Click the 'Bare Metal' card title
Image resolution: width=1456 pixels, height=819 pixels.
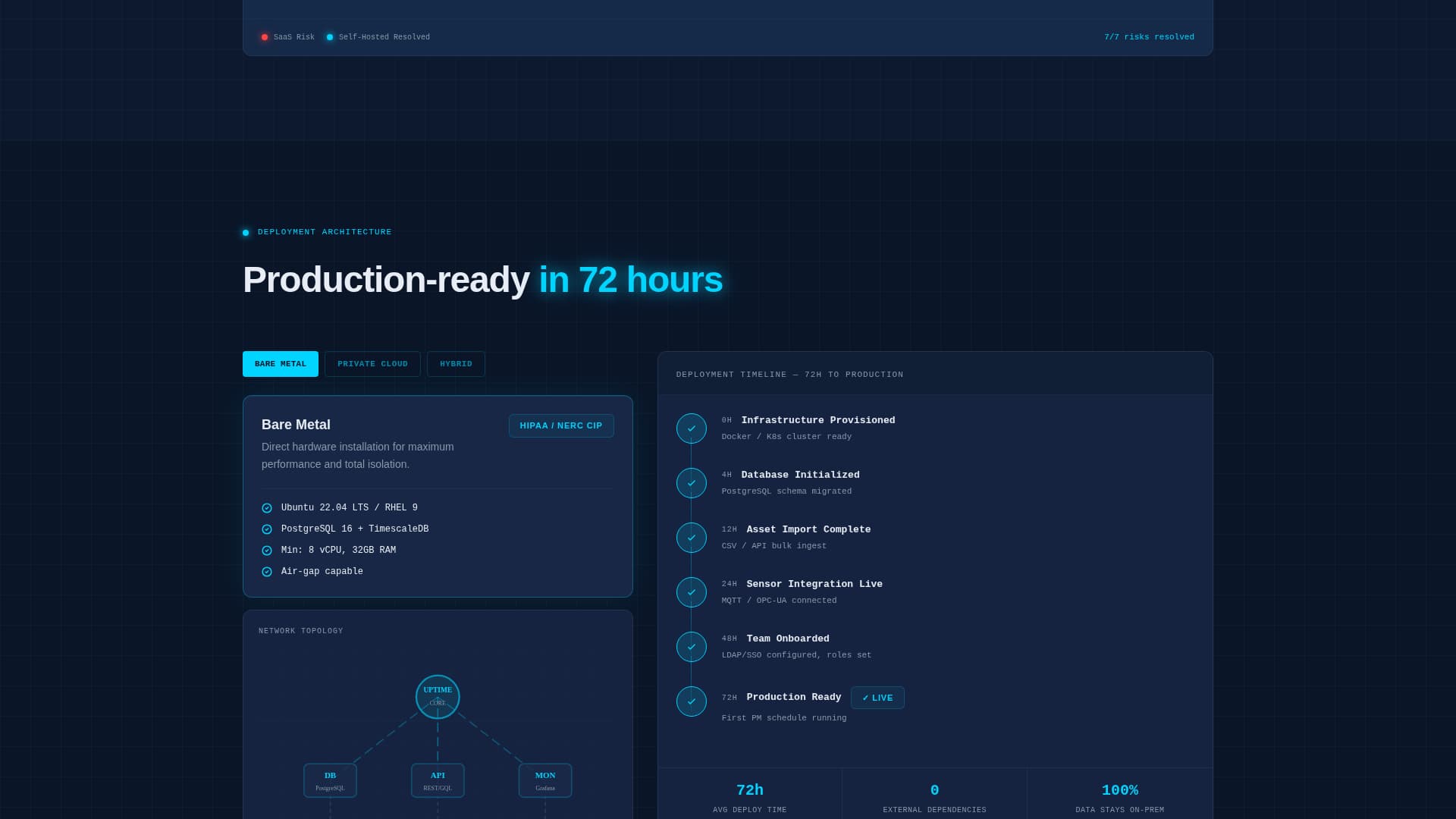[x=296, y=425]
